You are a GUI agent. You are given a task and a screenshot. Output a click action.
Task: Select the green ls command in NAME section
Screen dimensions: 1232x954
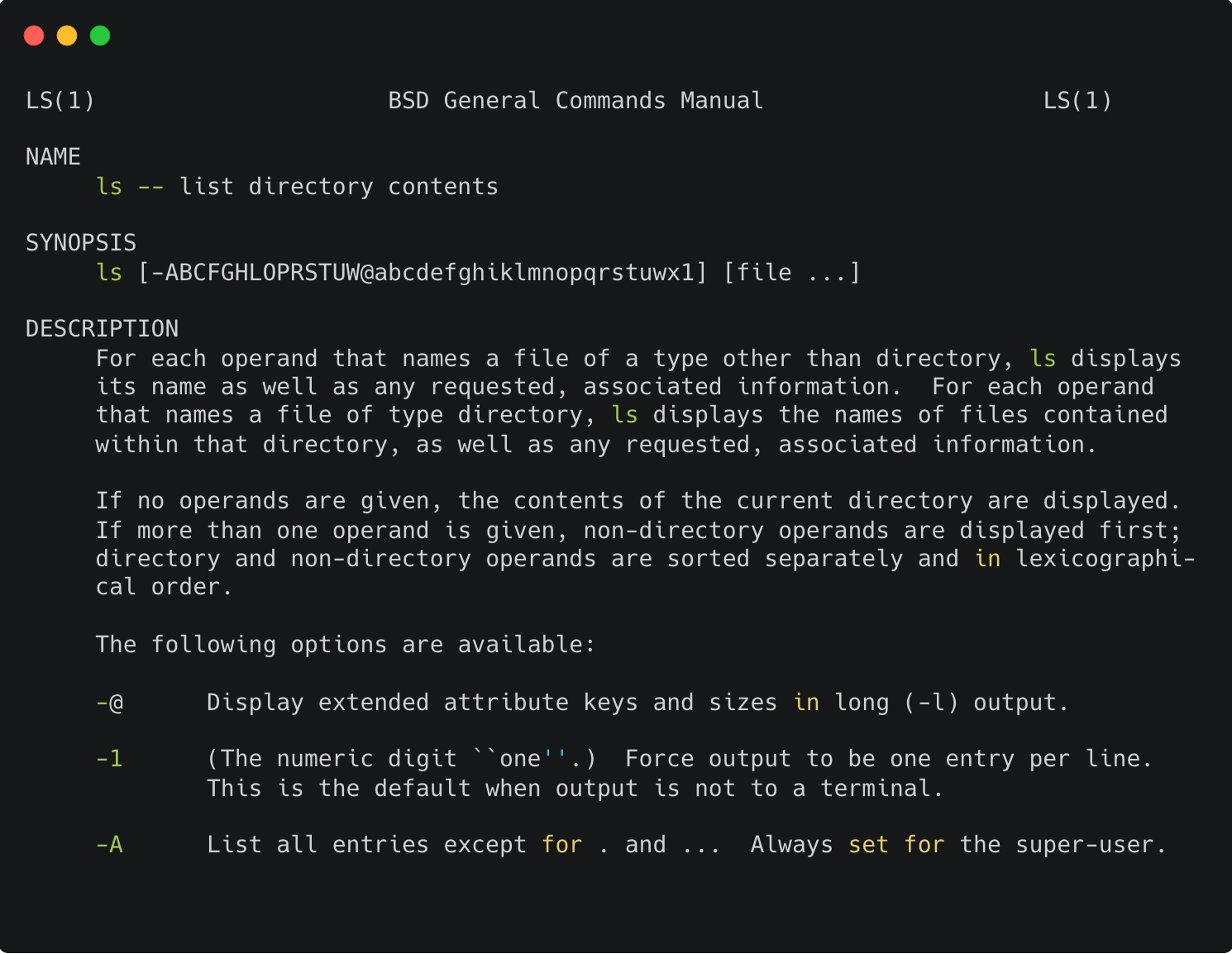point(108,186)
